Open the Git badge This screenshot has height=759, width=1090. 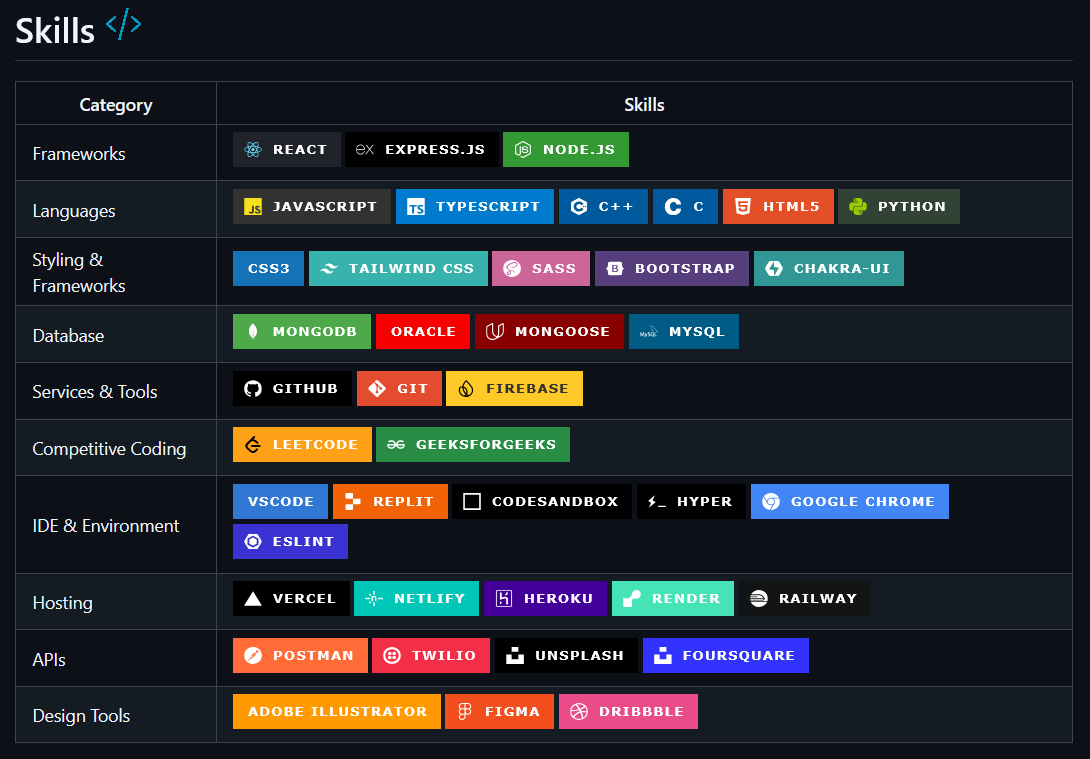coord(399,389)
